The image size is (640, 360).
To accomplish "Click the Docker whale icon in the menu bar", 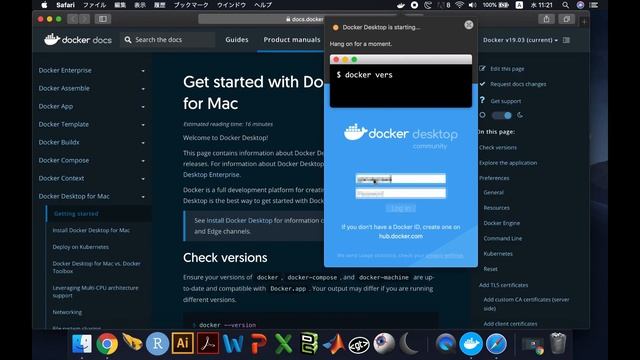I will [x=400, y=5].
